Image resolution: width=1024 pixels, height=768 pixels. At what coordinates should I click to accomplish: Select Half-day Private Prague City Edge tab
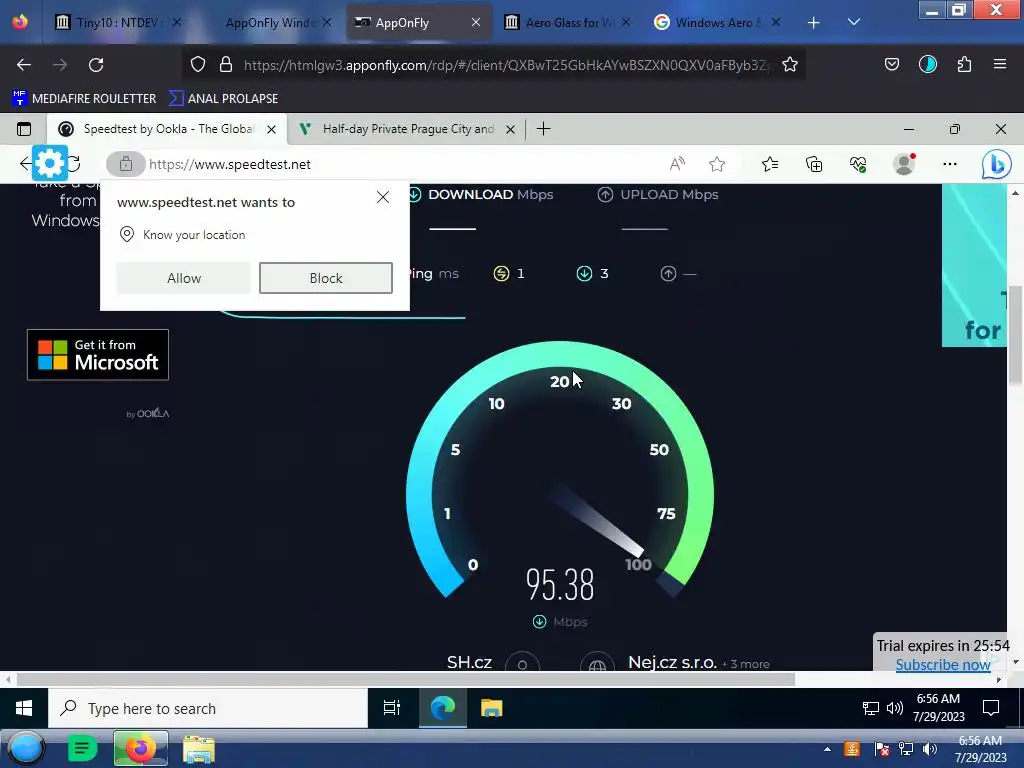coord(407,129)
